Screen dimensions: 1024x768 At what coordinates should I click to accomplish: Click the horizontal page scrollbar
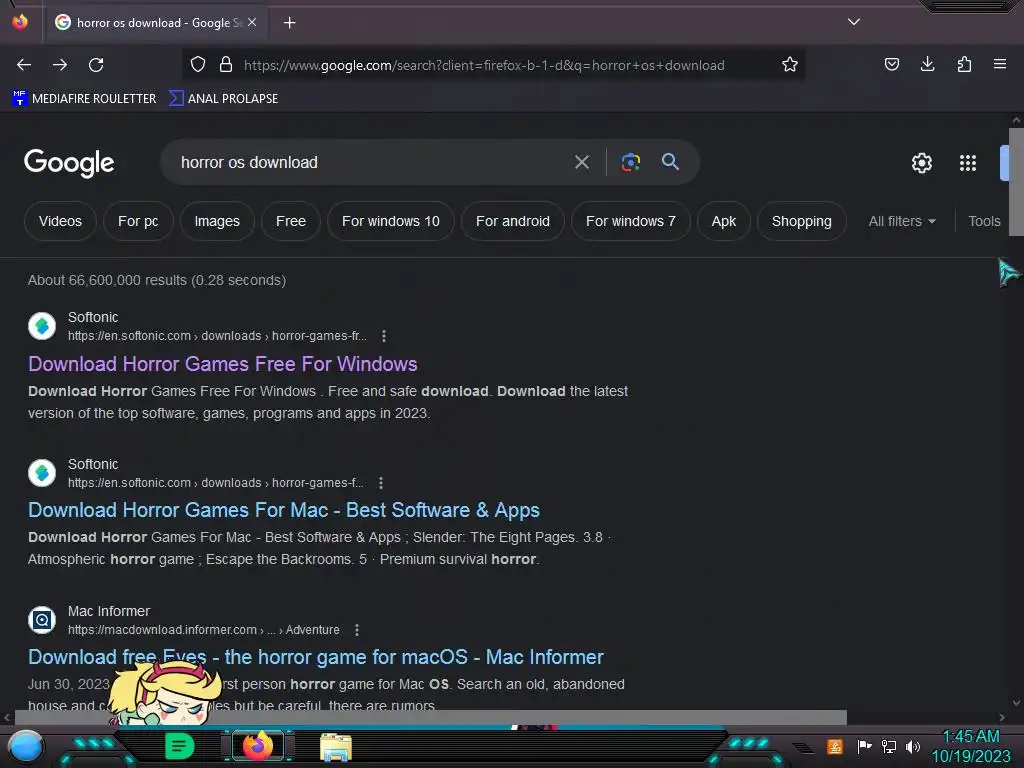coord(430,717)
